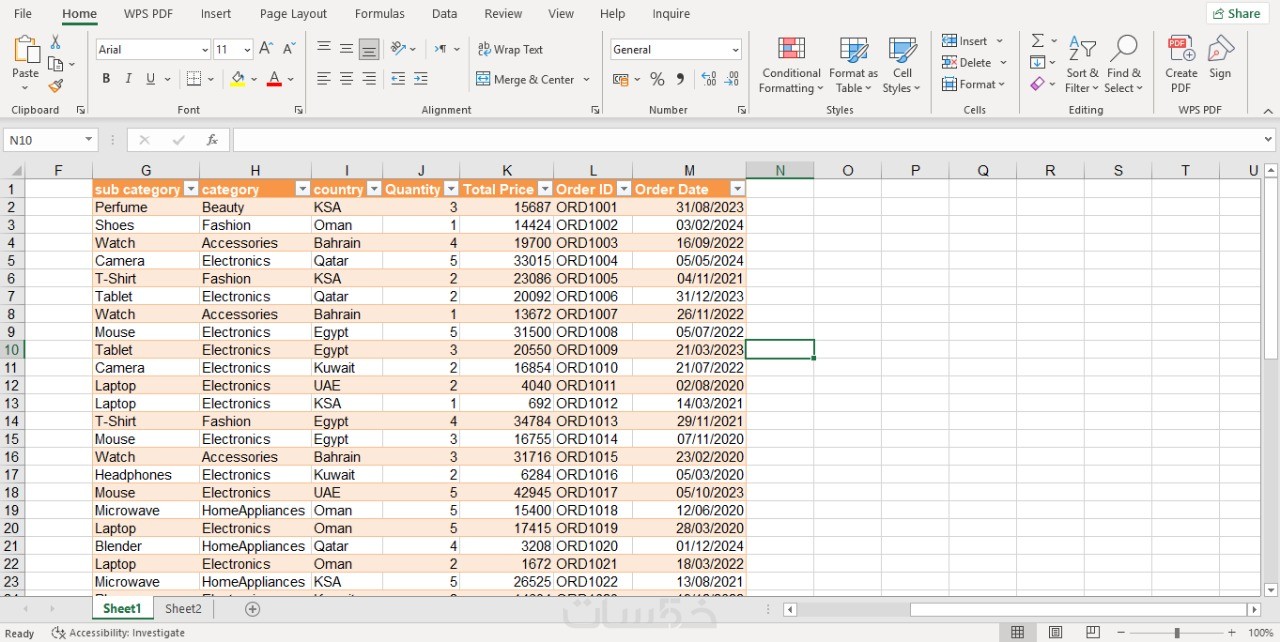Screen dimensions: 1280x642
Task: Open Find & Select
Action: 1124,65
